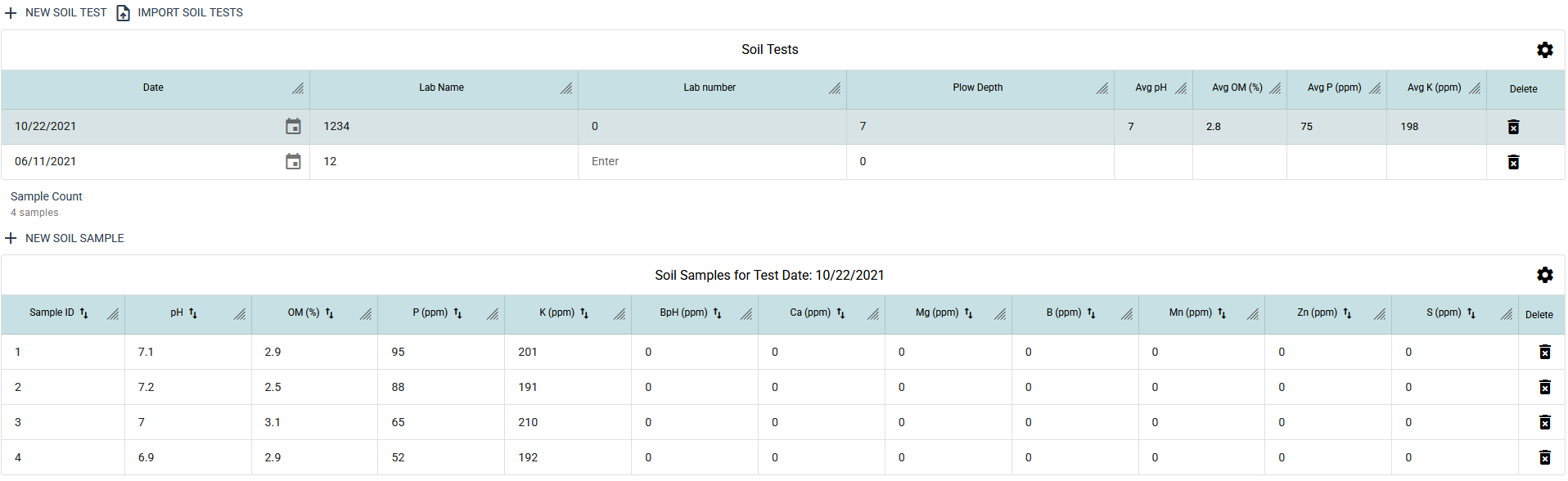Edit Lab Name field containing 1234
The width and height of the screenshot is (1568, 481).
click(444, 127)
